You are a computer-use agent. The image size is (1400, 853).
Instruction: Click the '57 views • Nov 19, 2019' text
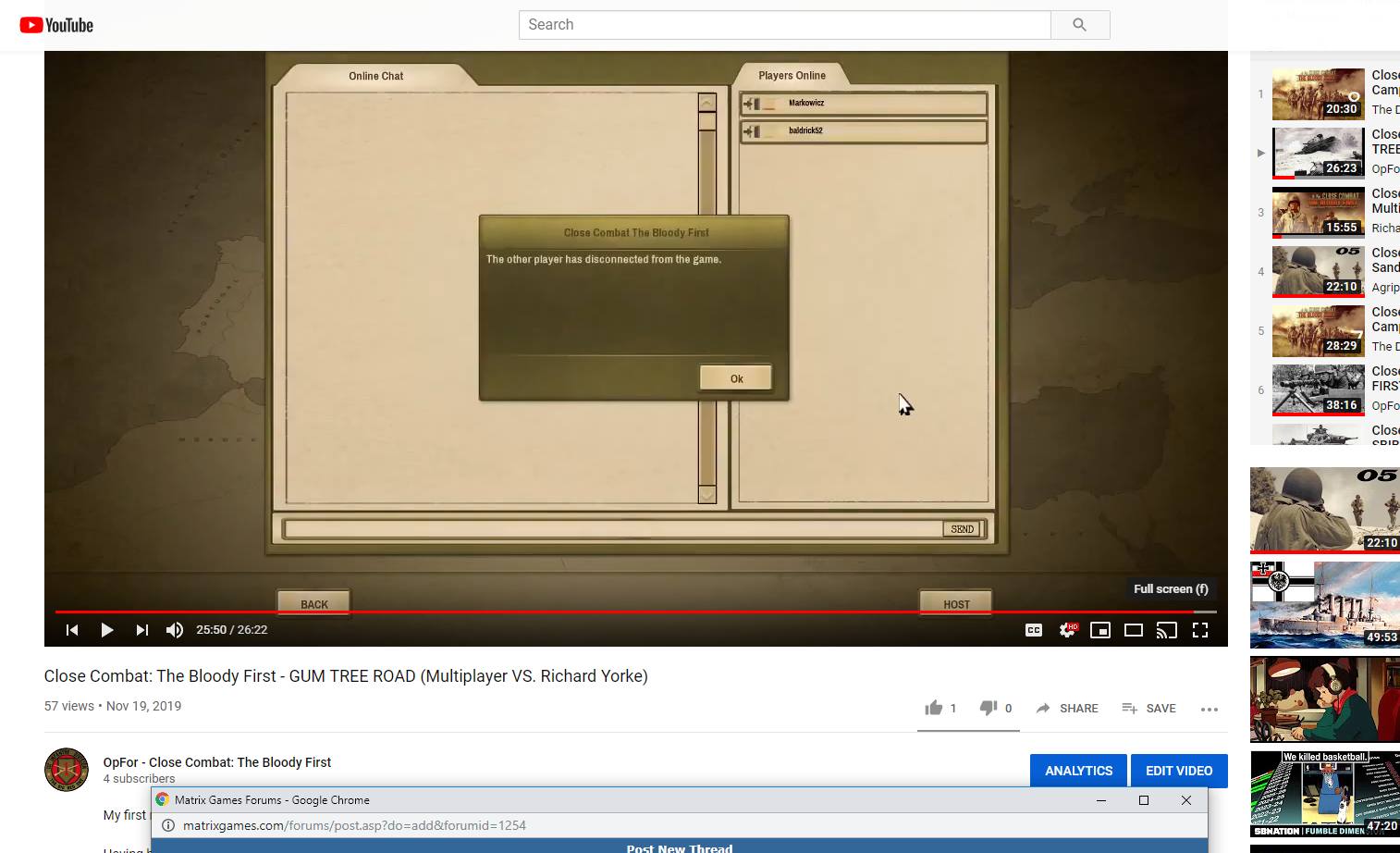113,706
